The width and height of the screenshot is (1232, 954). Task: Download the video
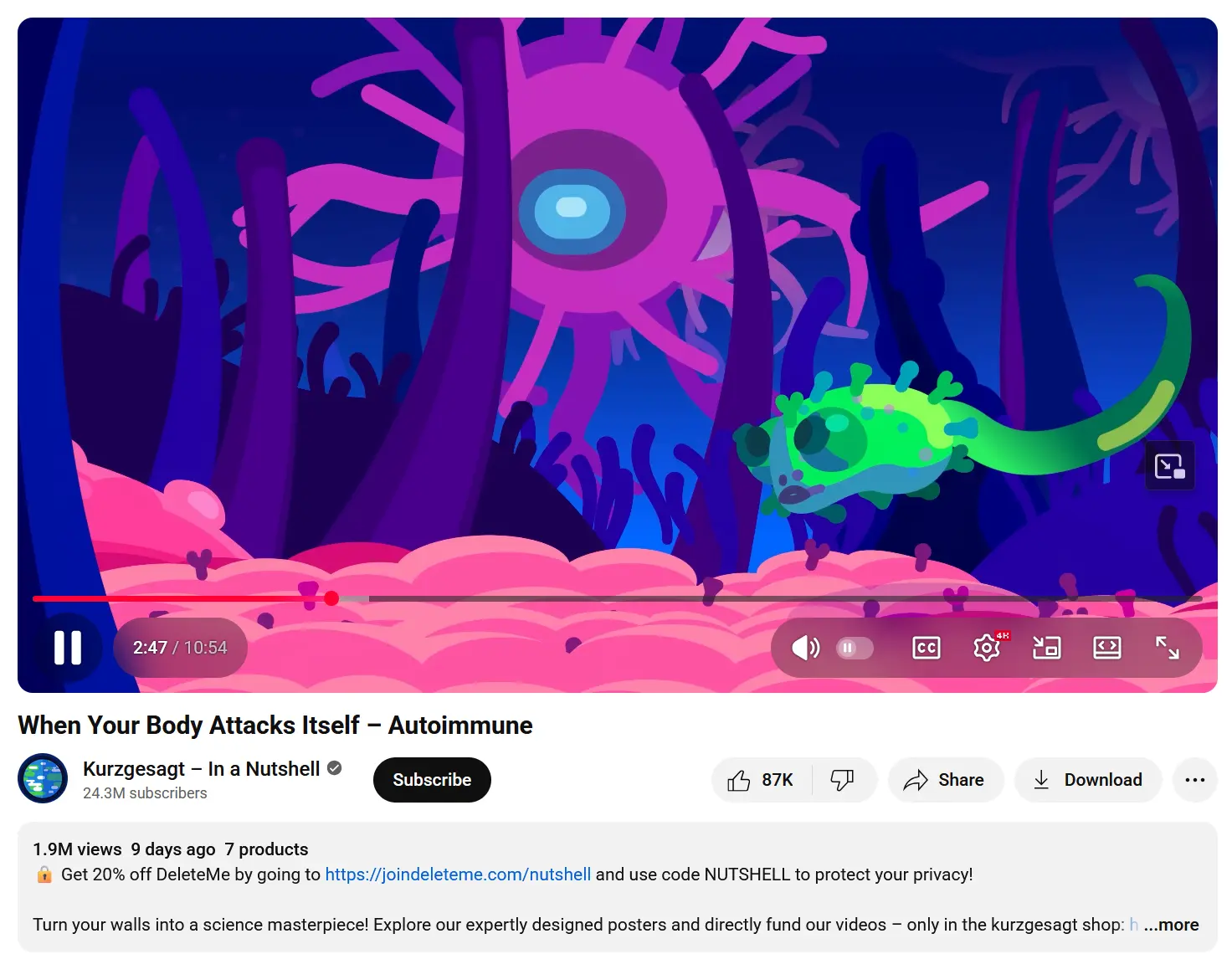coord(1088,780)
